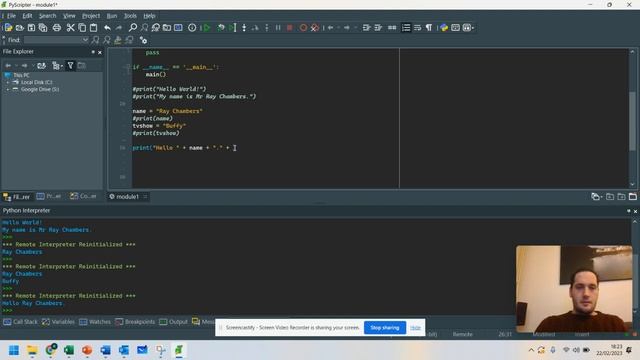The image size is (640, 360).
Task: Switch to the Call Stack tab
Action: [x=20, y=322]
